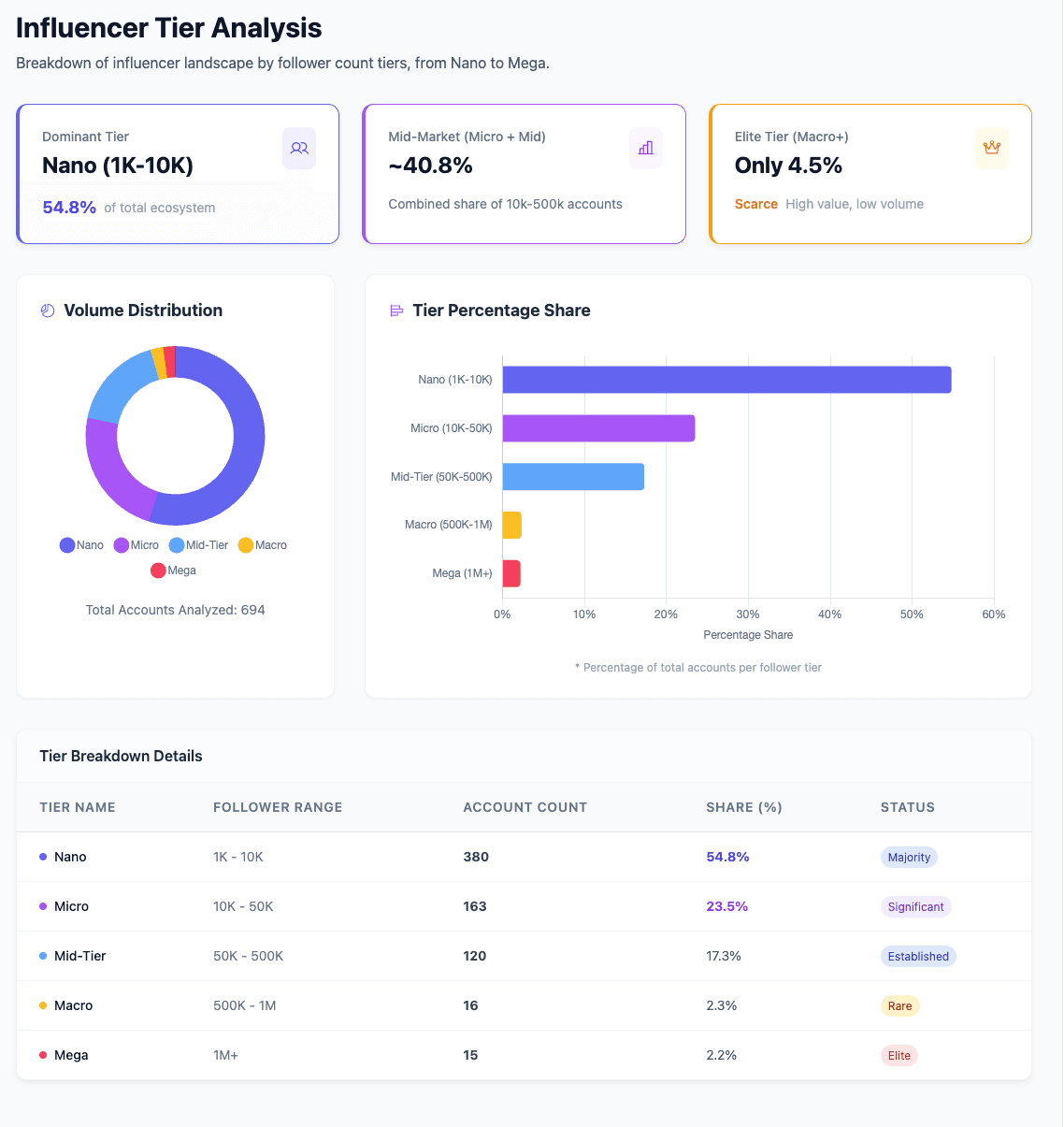Click the Majority status badge
The height and width of the screenshot is (1127, 1064).
click(x=909, y=857)
